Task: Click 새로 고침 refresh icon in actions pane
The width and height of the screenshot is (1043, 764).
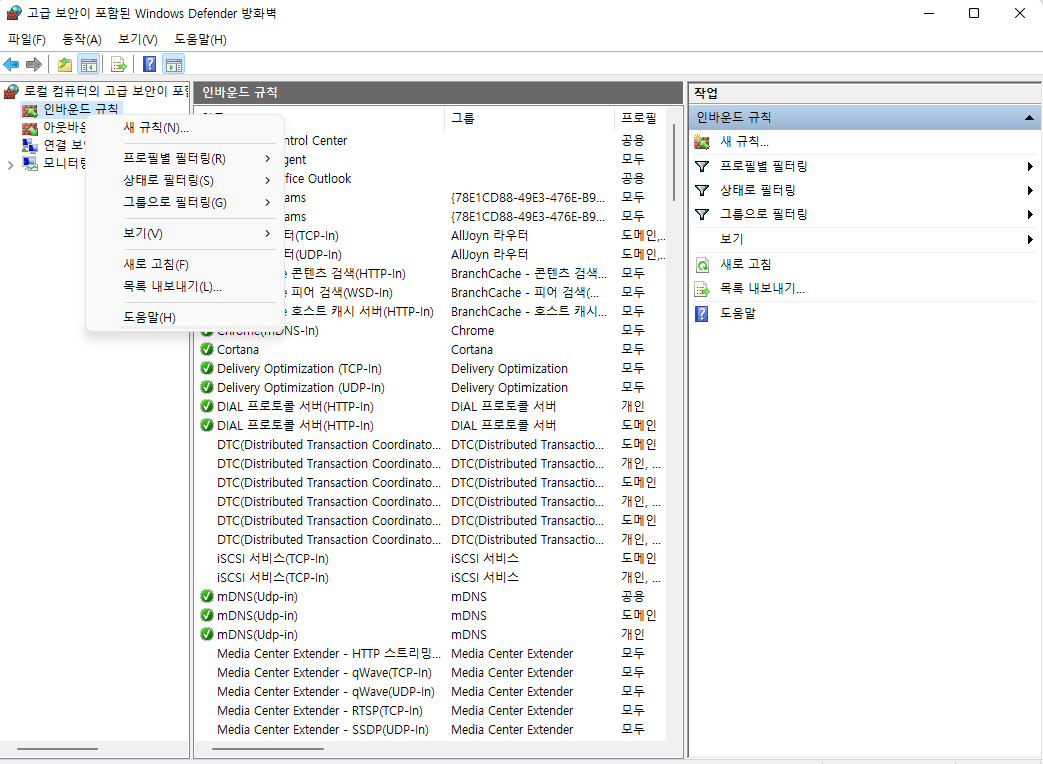Action: tap(702, 265)
